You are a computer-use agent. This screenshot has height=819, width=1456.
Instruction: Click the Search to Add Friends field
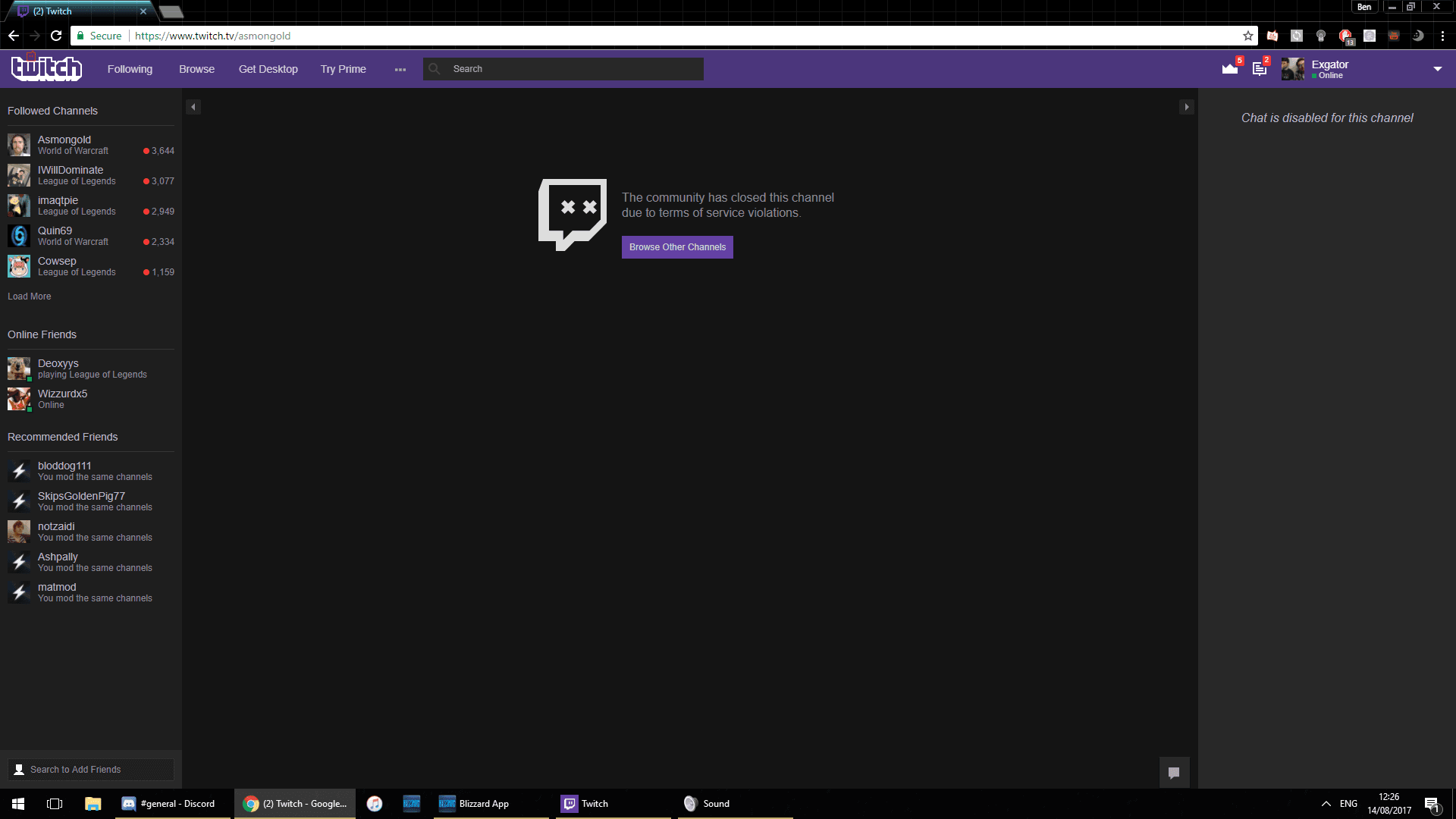coord(90,769)
